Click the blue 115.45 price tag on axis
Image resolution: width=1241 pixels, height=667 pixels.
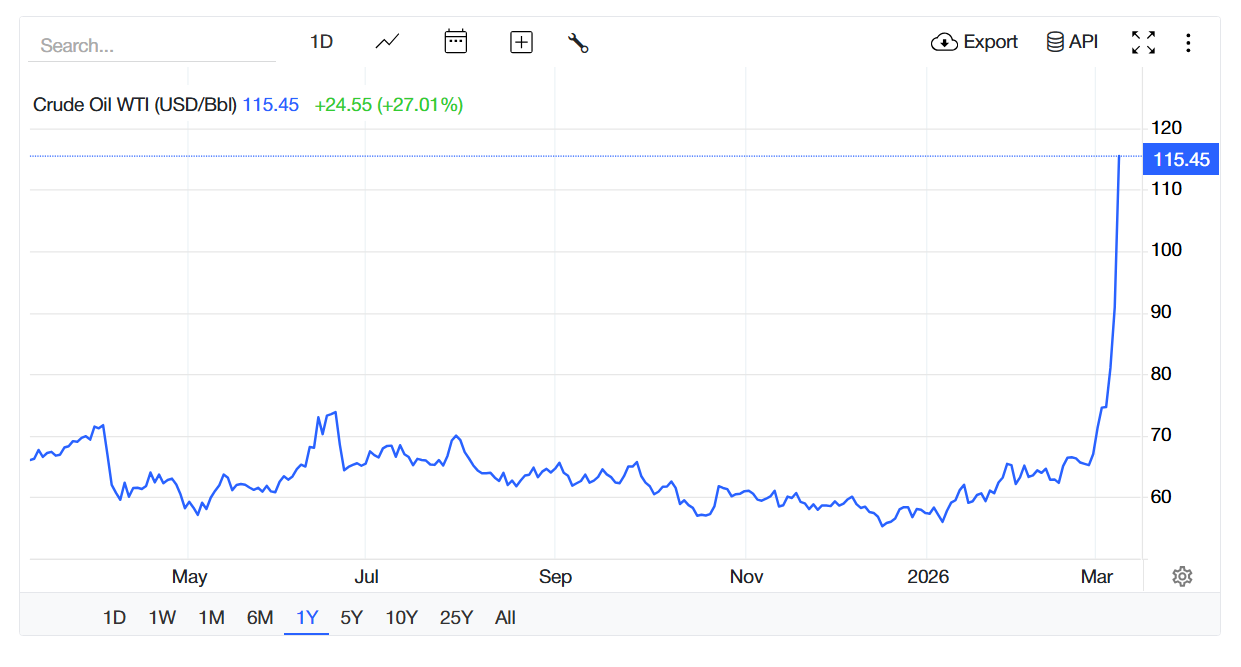point(1181,159)
